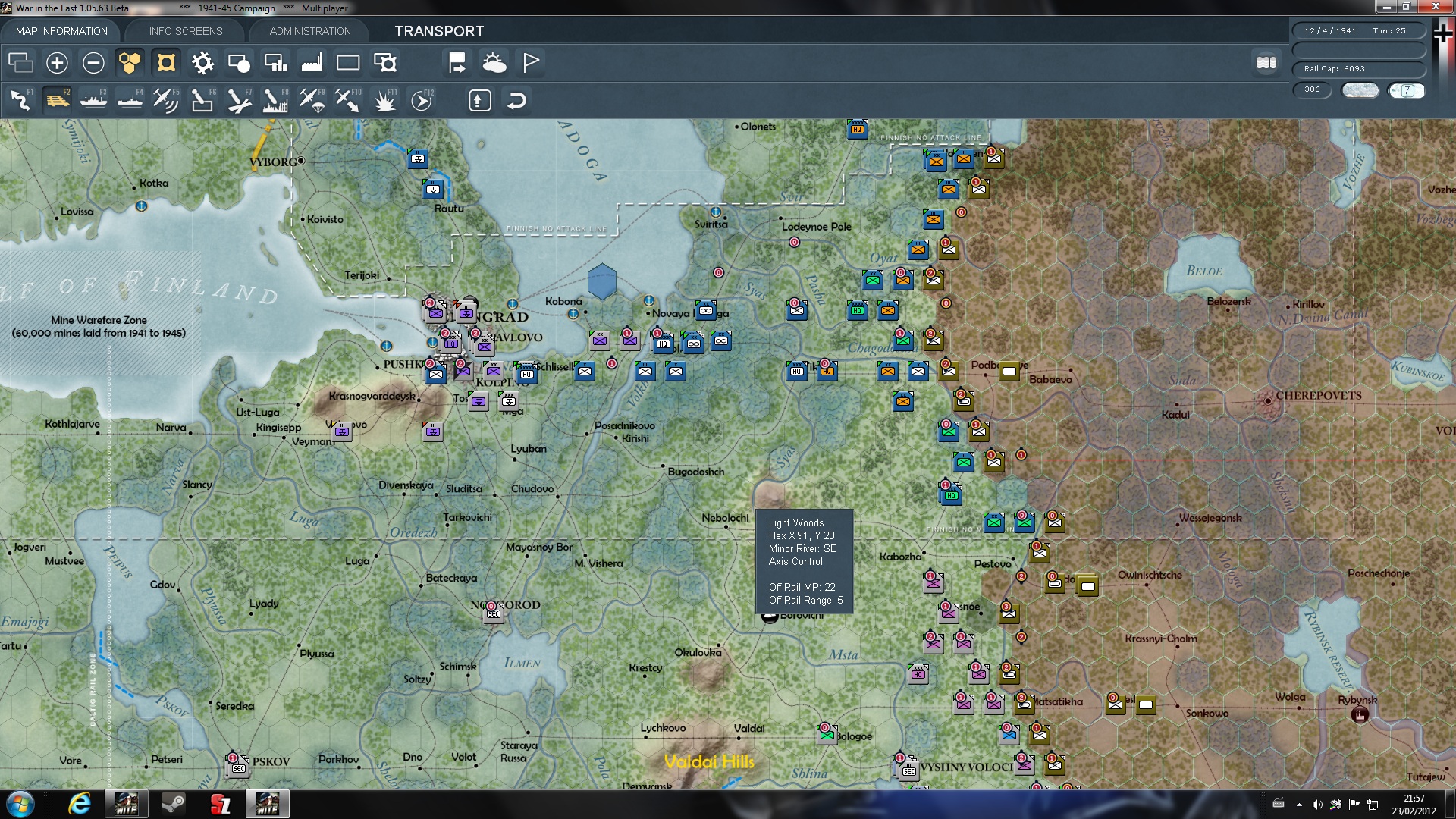The width and height of the screenshot is (1456, 819).
Task: Click the factory icon
Action: 312,63
